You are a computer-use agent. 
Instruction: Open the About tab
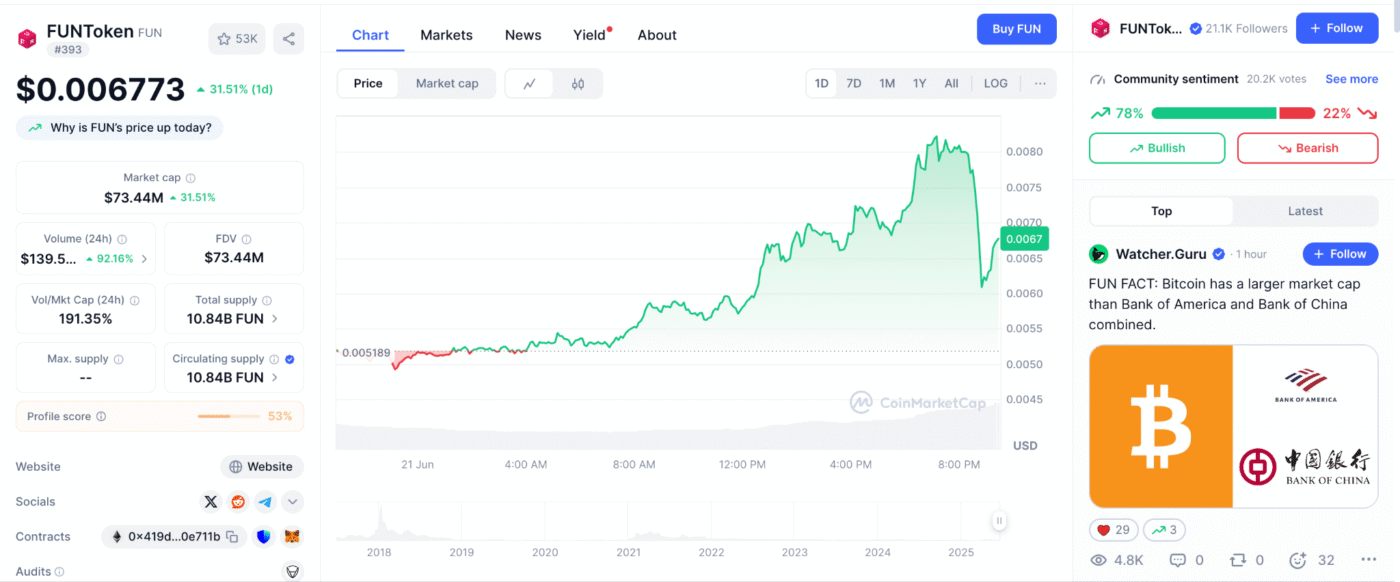[x=657, y=35]
